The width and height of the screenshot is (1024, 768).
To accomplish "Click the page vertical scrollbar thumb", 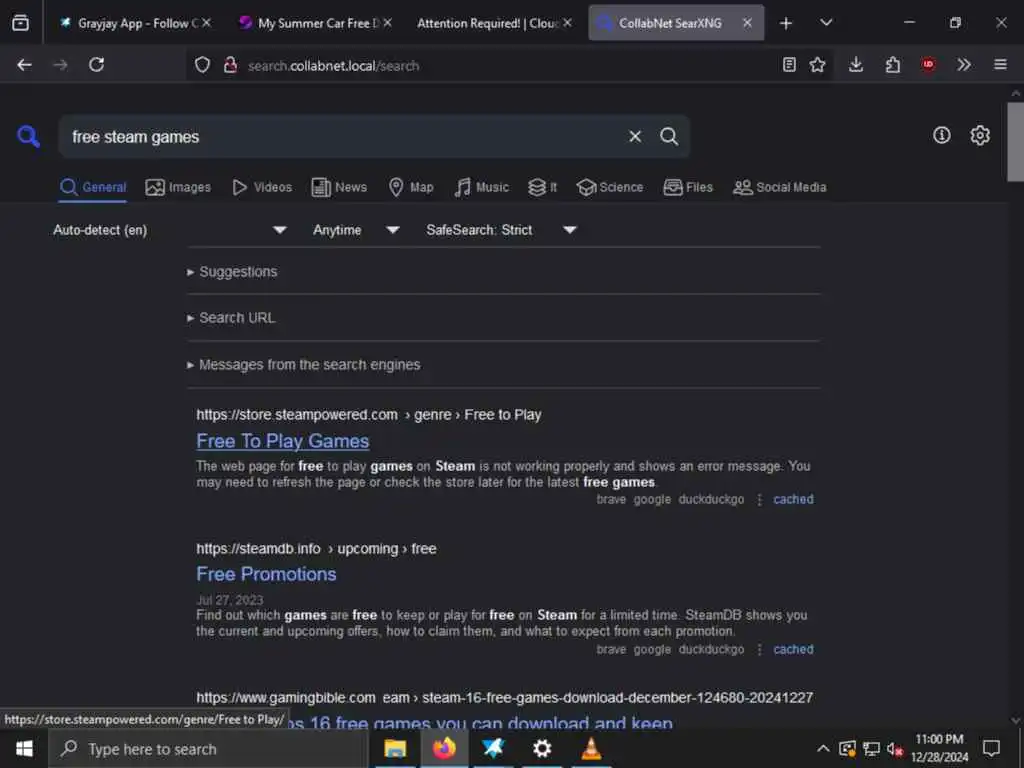I will [x=1016, y=142].
